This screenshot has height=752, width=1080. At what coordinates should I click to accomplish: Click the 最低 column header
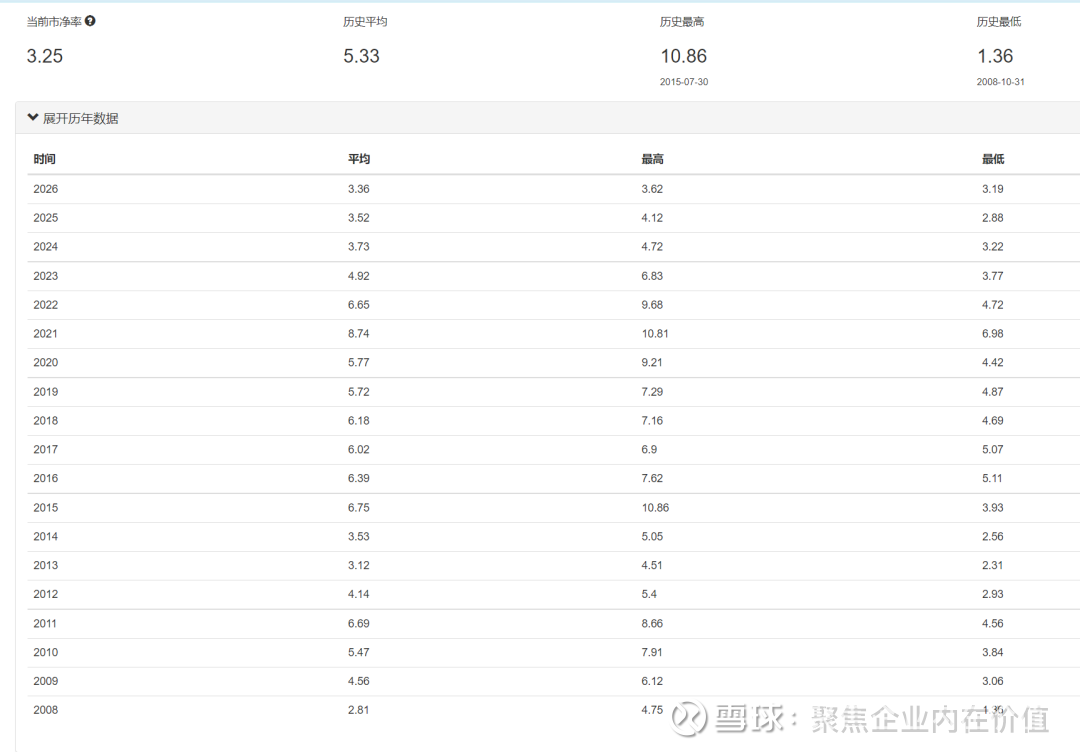coord(993,159)
